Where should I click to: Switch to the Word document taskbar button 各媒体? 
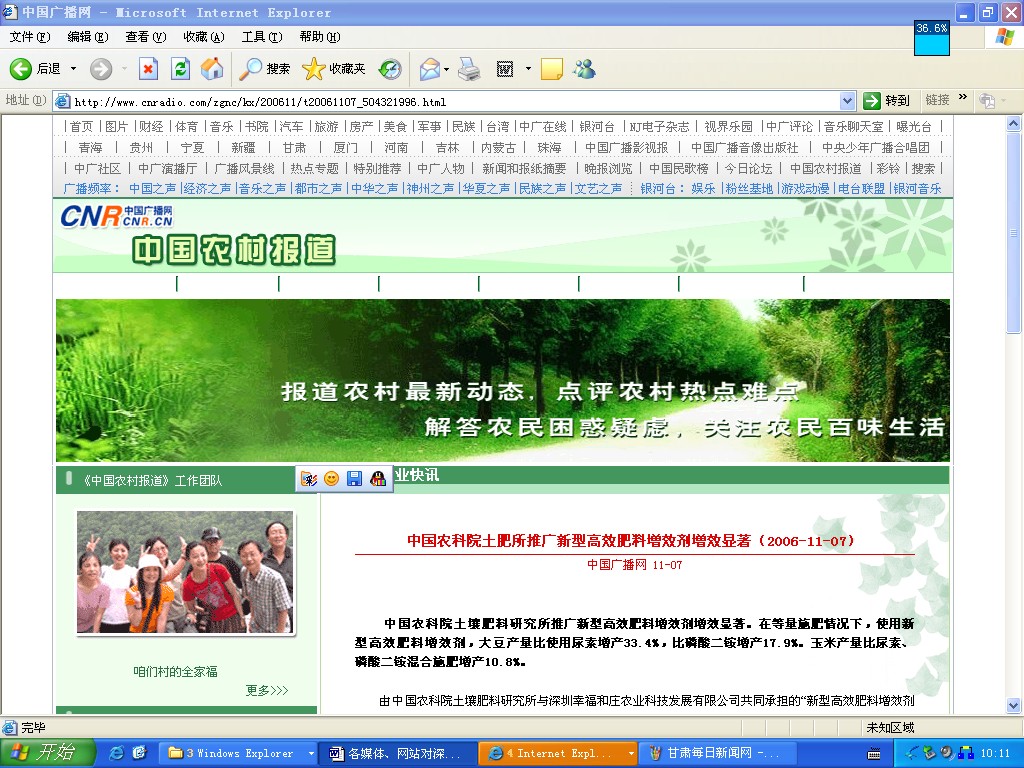click(x=398, y=753)
